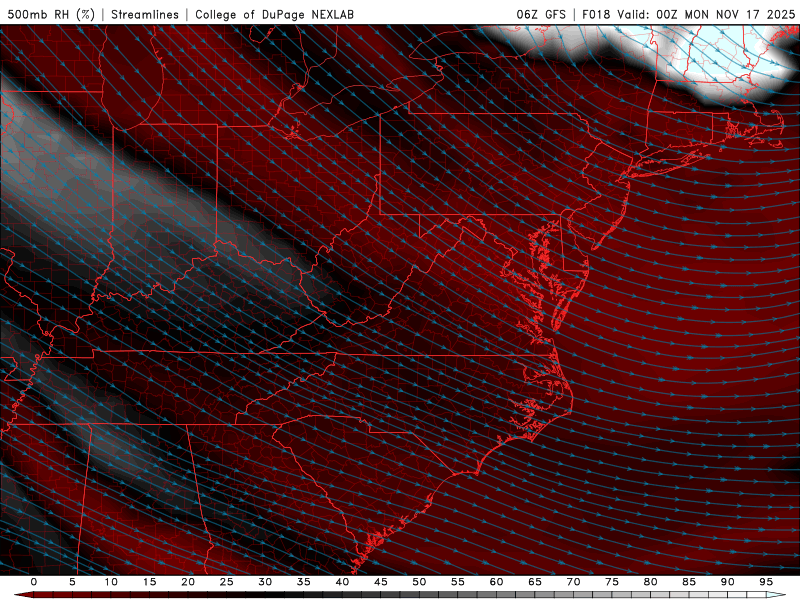Viewport: 800px width, 600px height.
Task: Click the 10 value on the color scale
Action: click(111, 582)
